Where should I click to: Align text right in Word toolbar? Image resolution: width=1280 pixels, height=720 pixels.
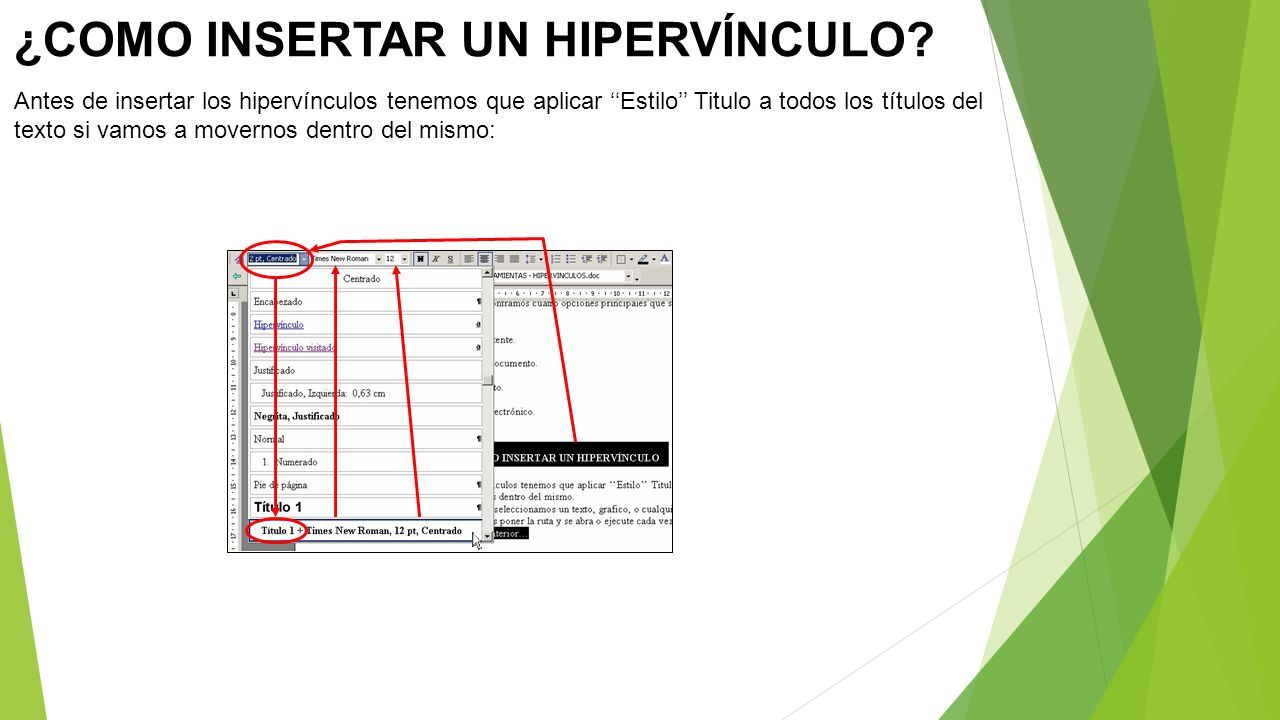(x=499, y=258)
